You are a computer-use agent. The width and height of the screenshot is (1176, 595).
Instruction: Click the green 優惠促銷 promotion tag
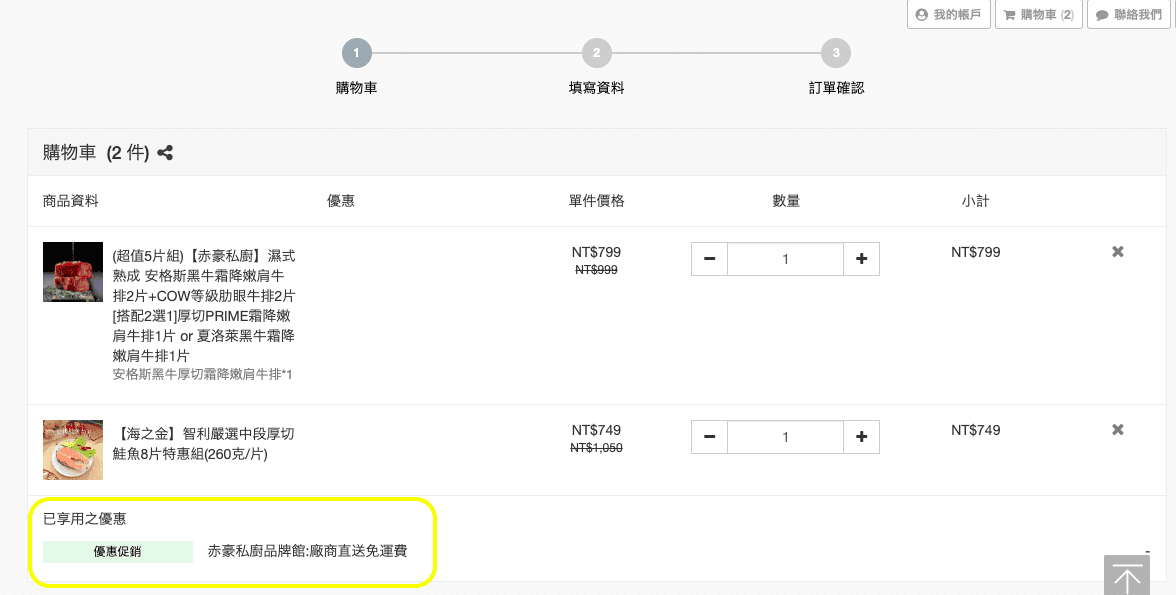tap(118, 552)
